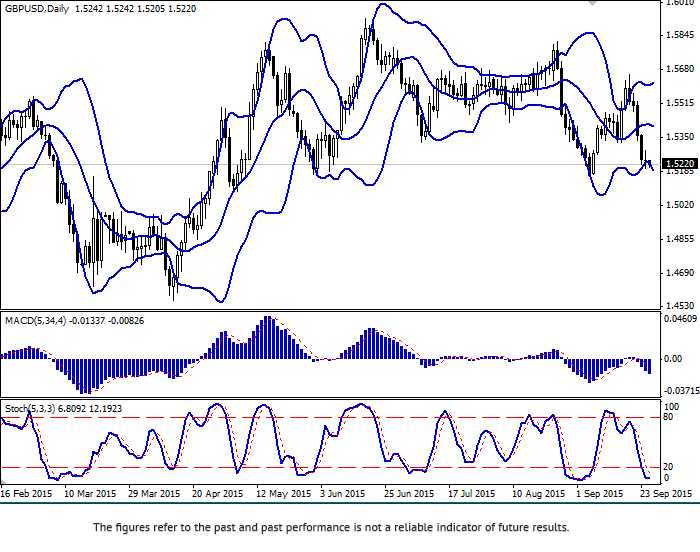Image resolution: width=700 pixels, height=552 pixels.
Task: Click the 1.5350 price axis value
Action: (x=680, y=137)
